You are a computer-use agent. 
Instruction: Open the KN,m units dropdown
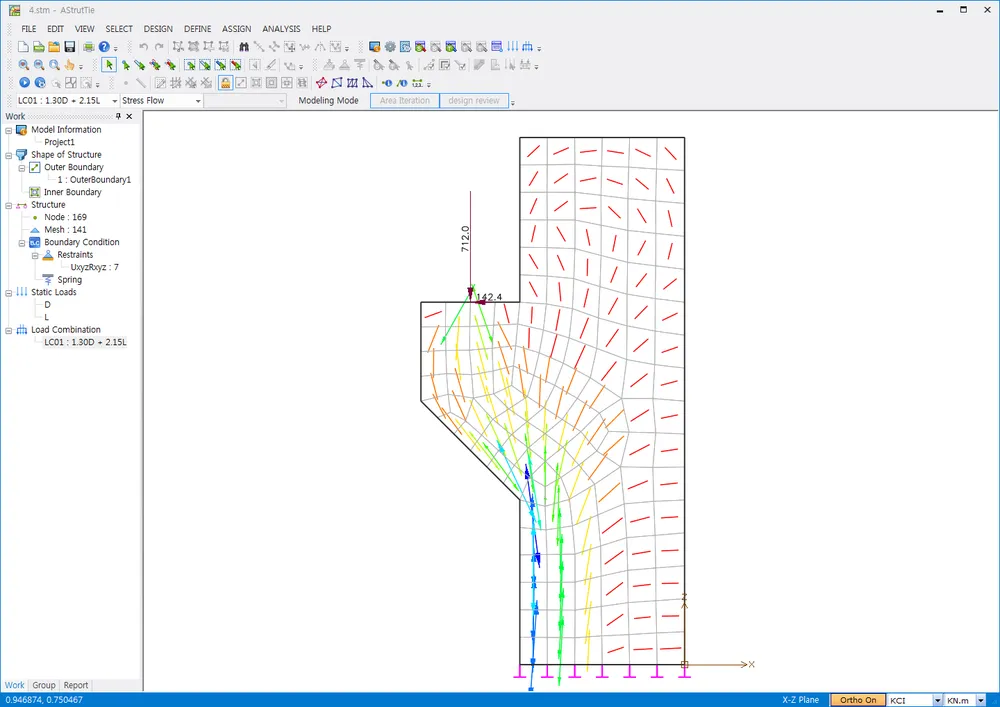pos(980,700)
